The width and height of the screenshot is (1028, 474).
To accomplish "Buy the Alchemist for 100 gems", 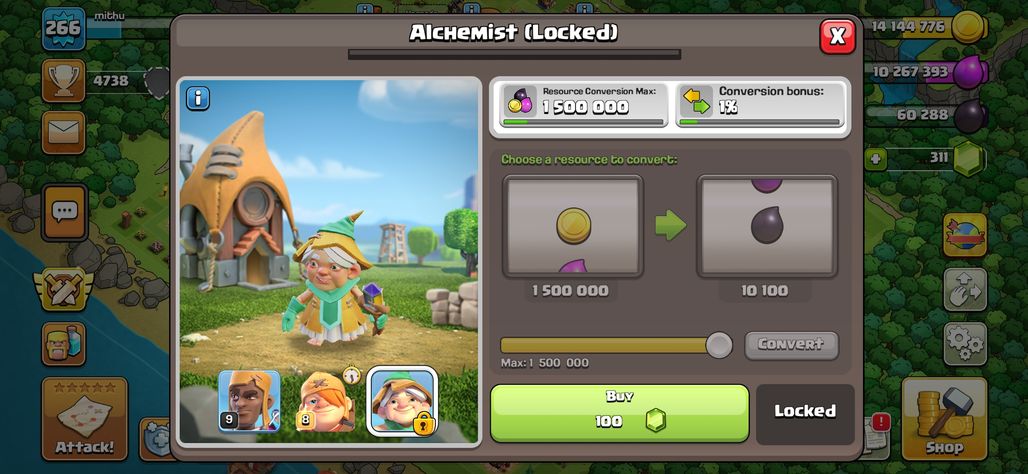I will [x=620, y=413].
